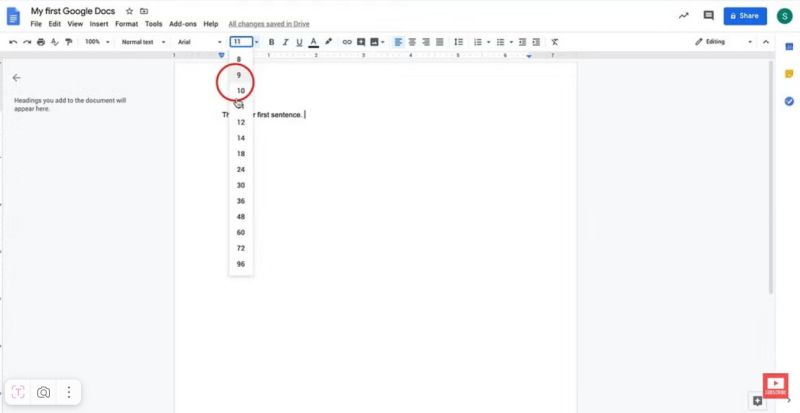The width and height of the screenshot is (800, 413).
Task: Click the text color button
Action: (x=313, y=42)
